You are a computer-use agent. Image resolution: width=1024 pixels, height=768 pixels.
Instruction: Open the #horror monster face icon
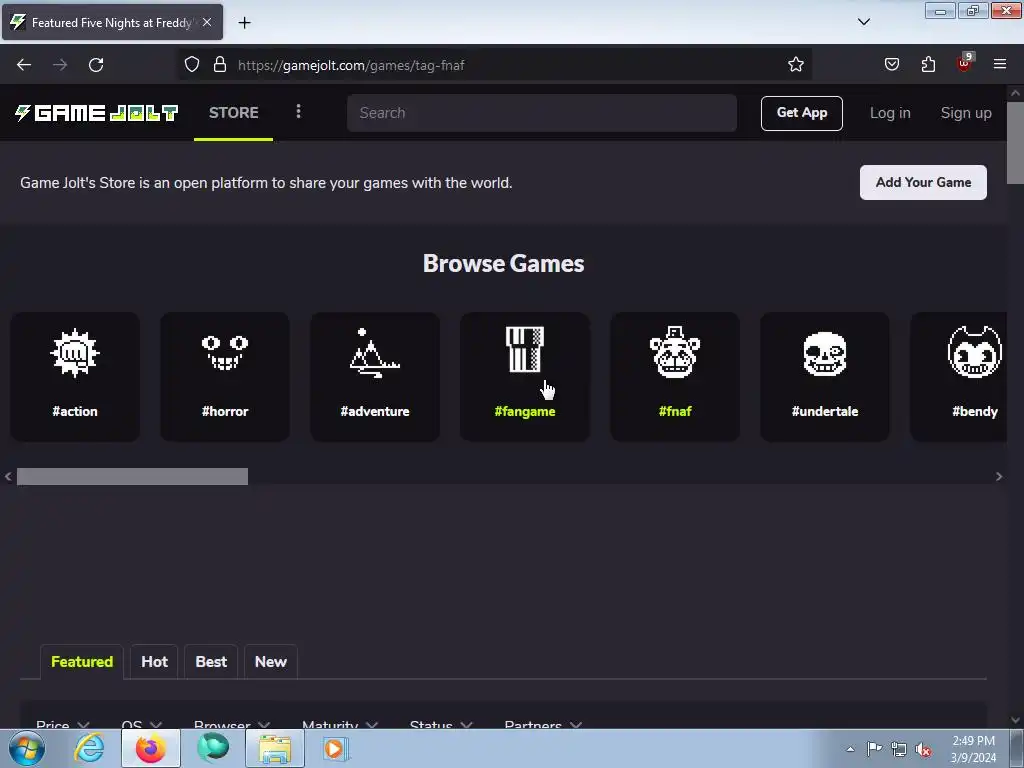click(225, 353)
